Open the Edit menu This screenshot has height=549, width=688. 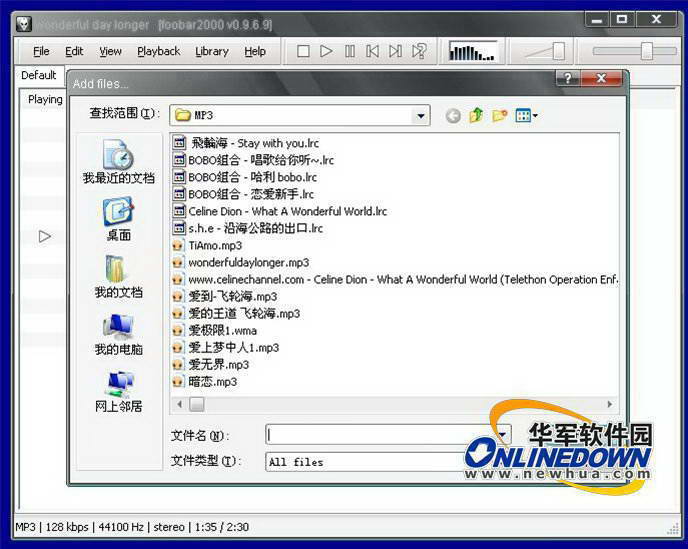(x=74, y=51)
